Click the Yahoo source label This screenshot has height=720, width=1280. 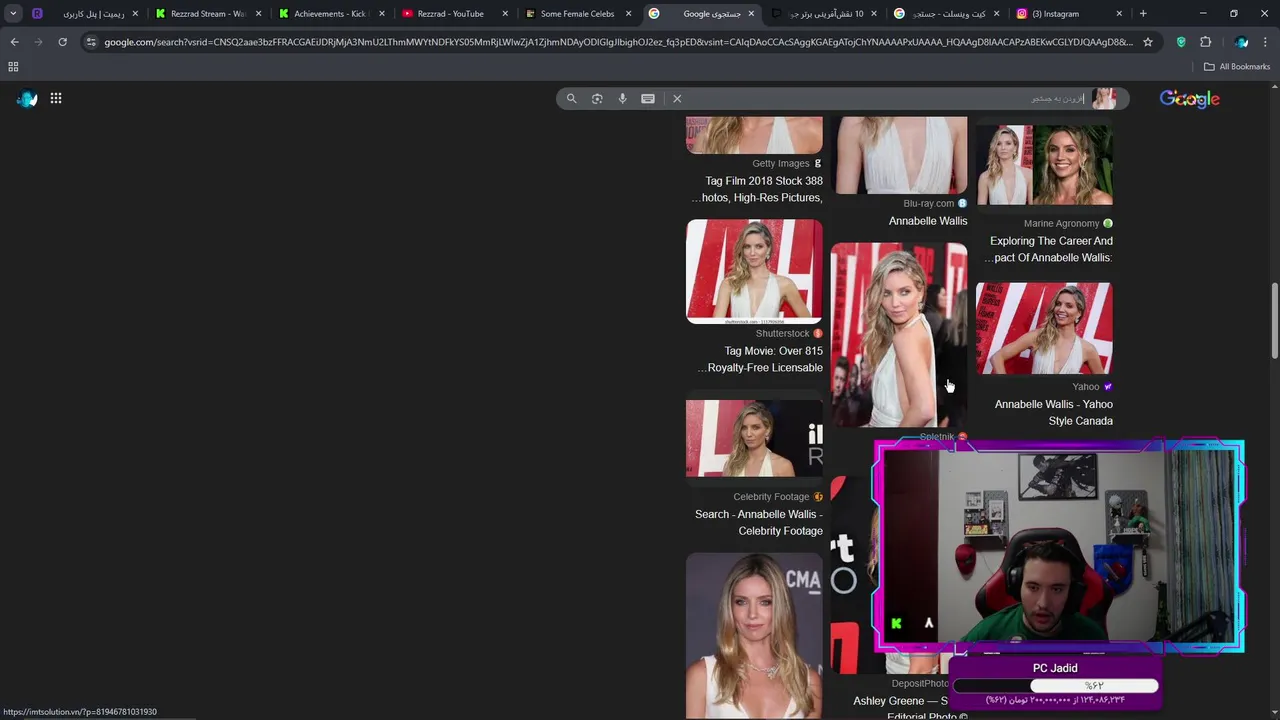(x=1086, y=386)
